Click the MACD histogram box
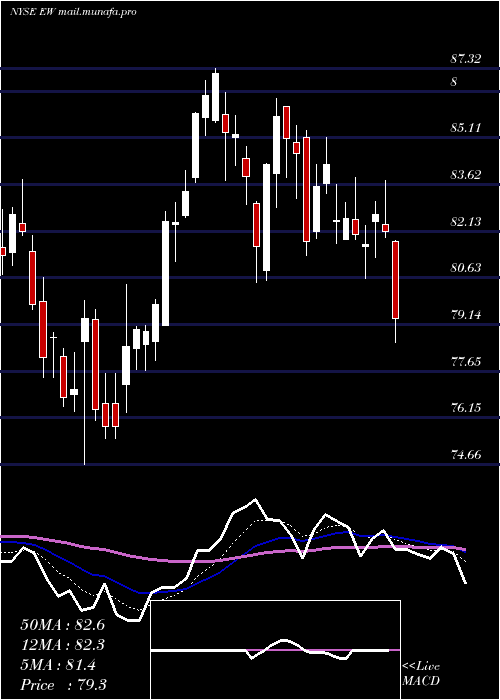This screenshot has width=500, height=700. [276, 650]
